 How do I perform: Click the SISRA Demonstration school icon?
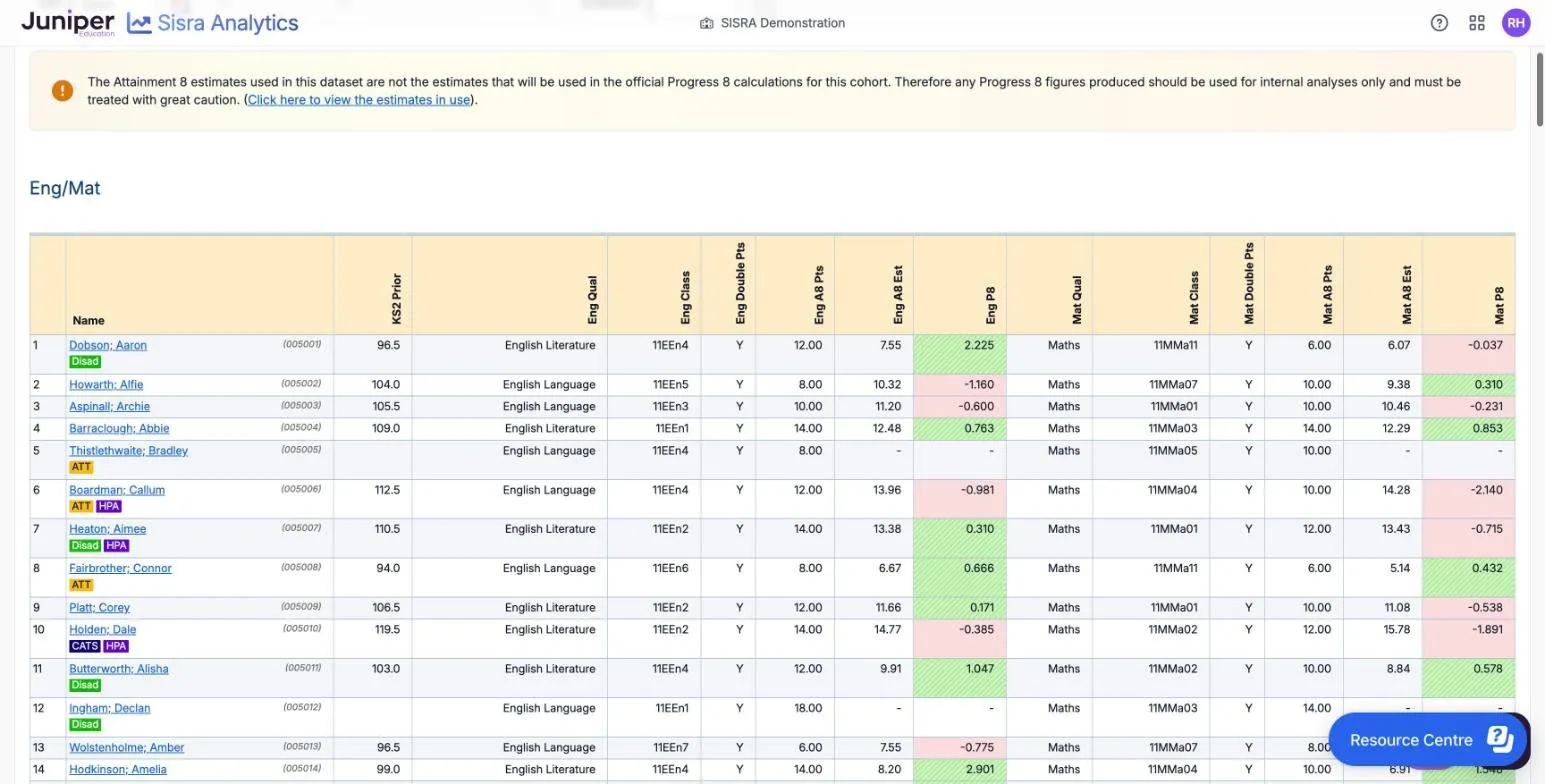coord(706,23)
